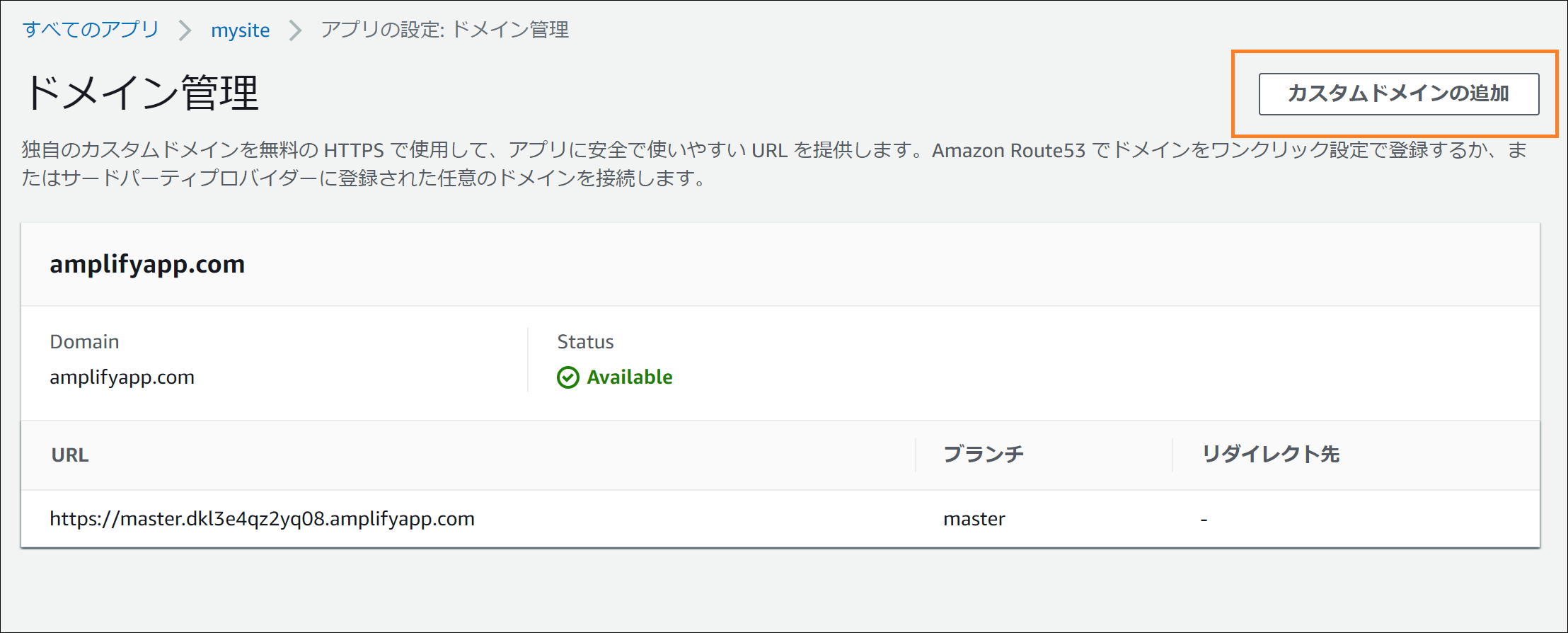Click the green Available status check icon
The height and width of the screenshot is (633, 1568).
point(568,377)
